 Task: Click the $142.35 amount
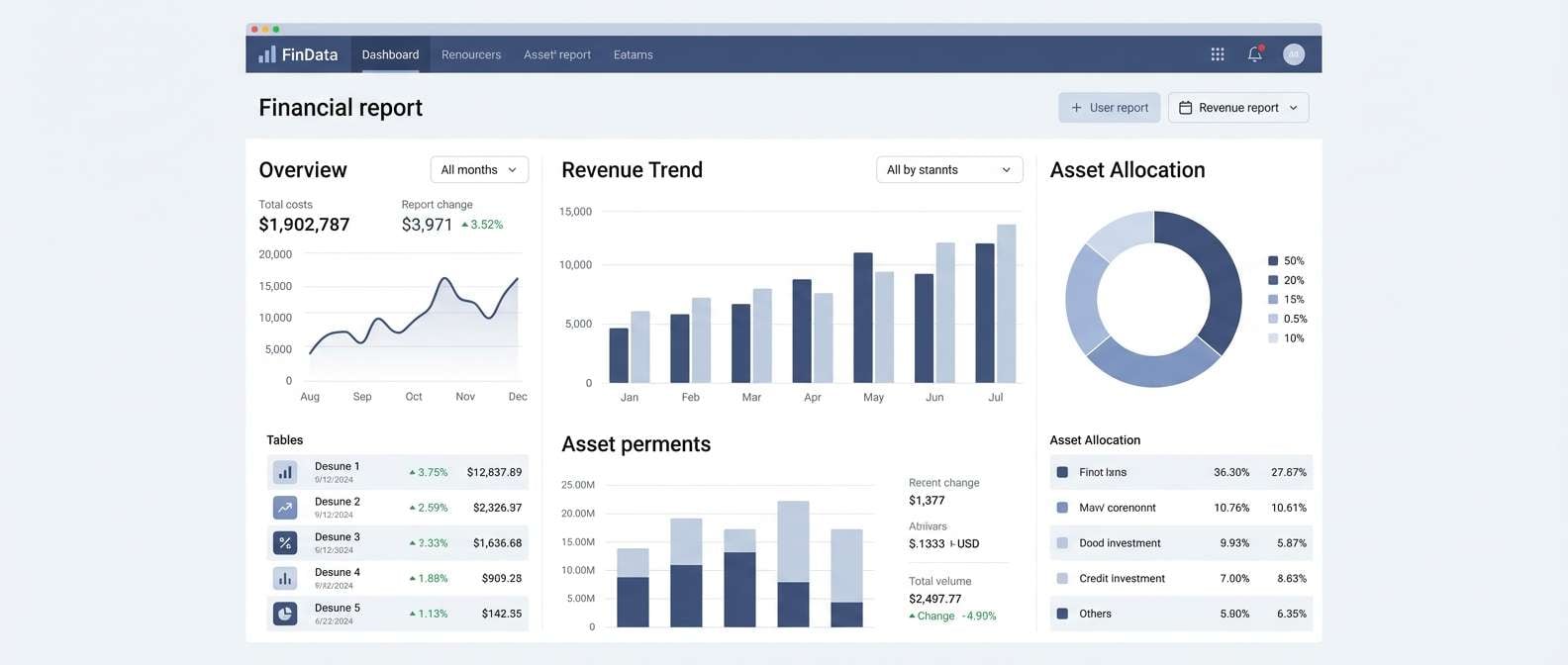[x=502, y=614]
